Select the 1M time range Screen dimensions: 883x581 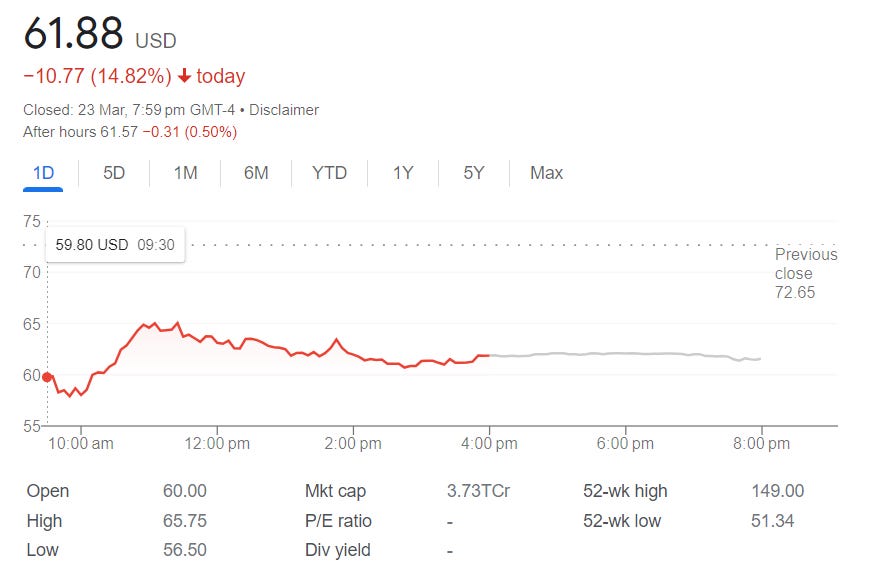183,173
